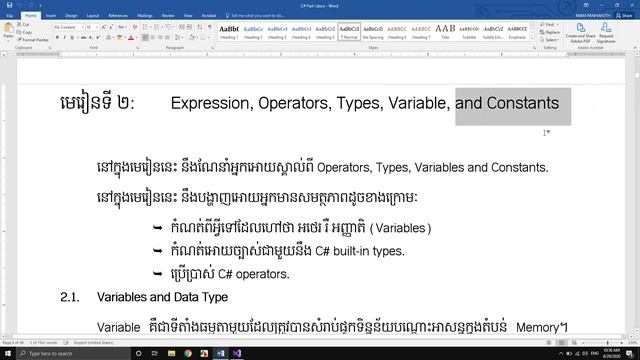
Task: Toggle bold formatting
Action: 57,38
